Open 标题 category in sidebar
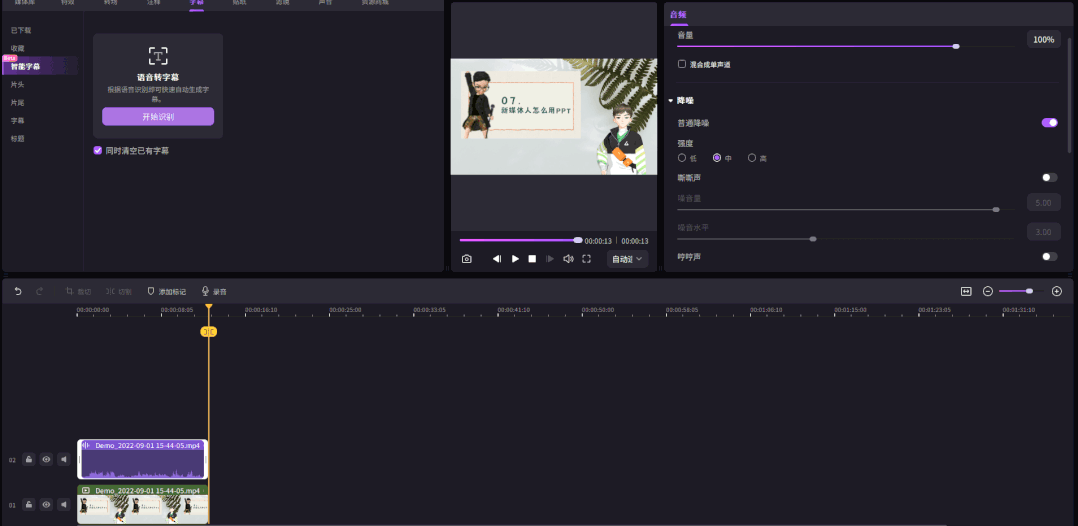Image resolution: width=1078 pixels, height=526 pixels. (17, 138)
